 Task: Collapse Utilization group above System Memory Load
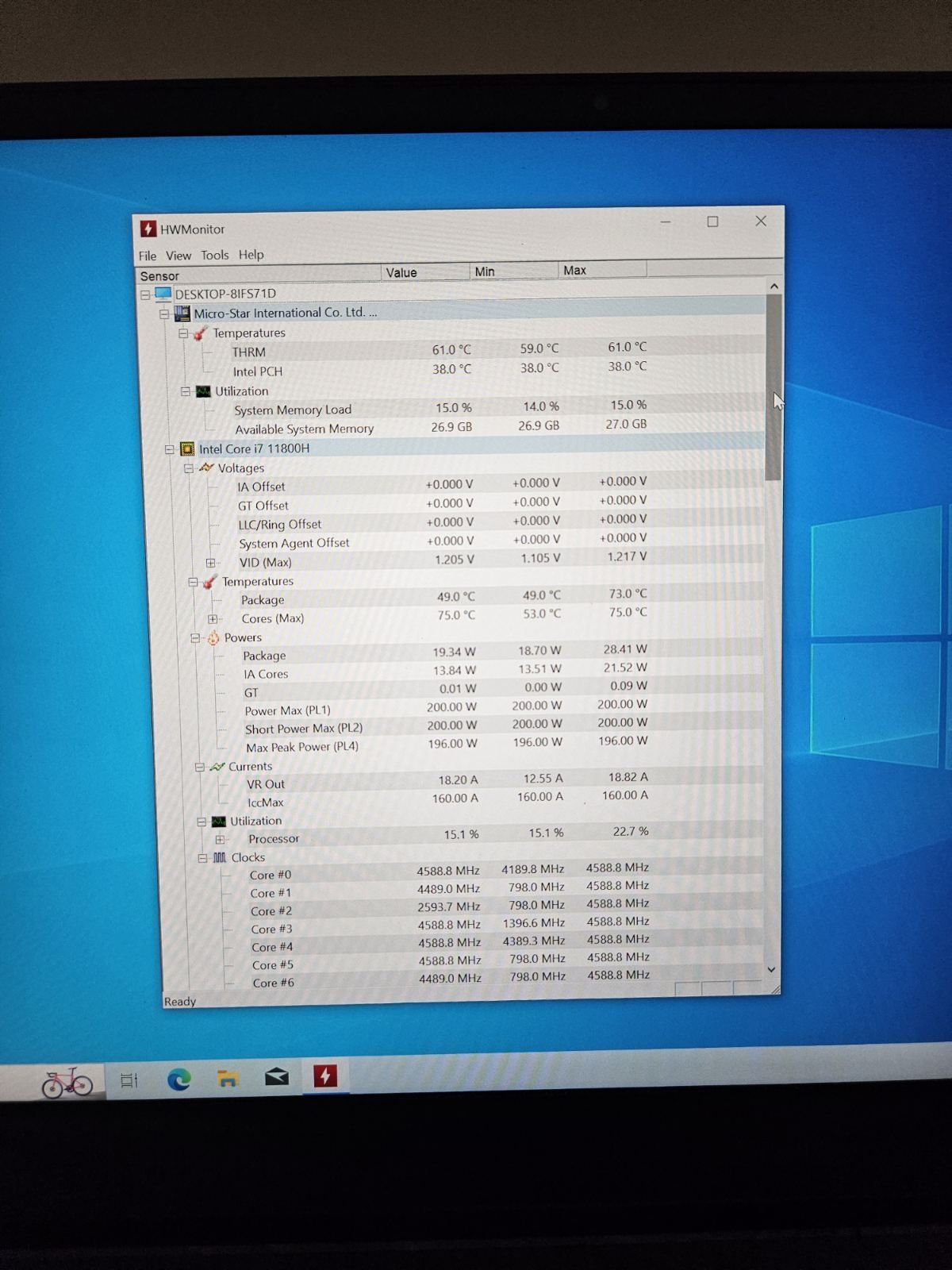pos(186,391)
